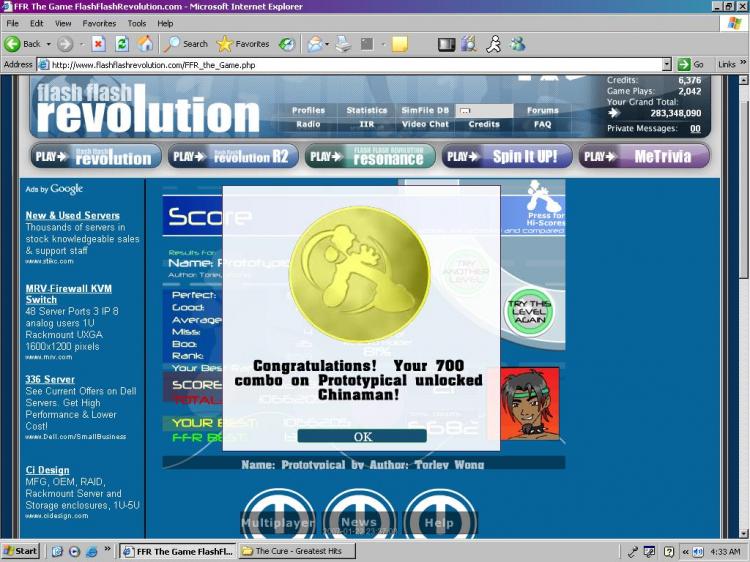Click the Print icon in toolbar
Screen dimensions: 750x562
tap(343, 44)
